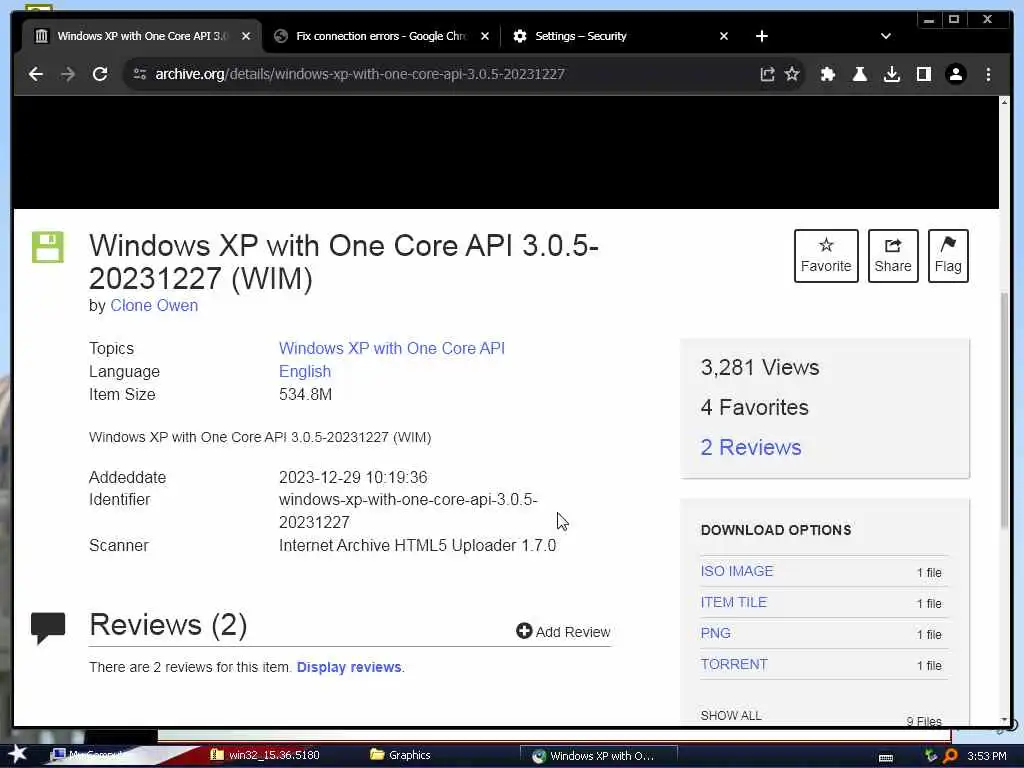Screen dimensions: 1024x768
Task: Open Chrome's three-dot menu
Action: click(x=988, y=74)
